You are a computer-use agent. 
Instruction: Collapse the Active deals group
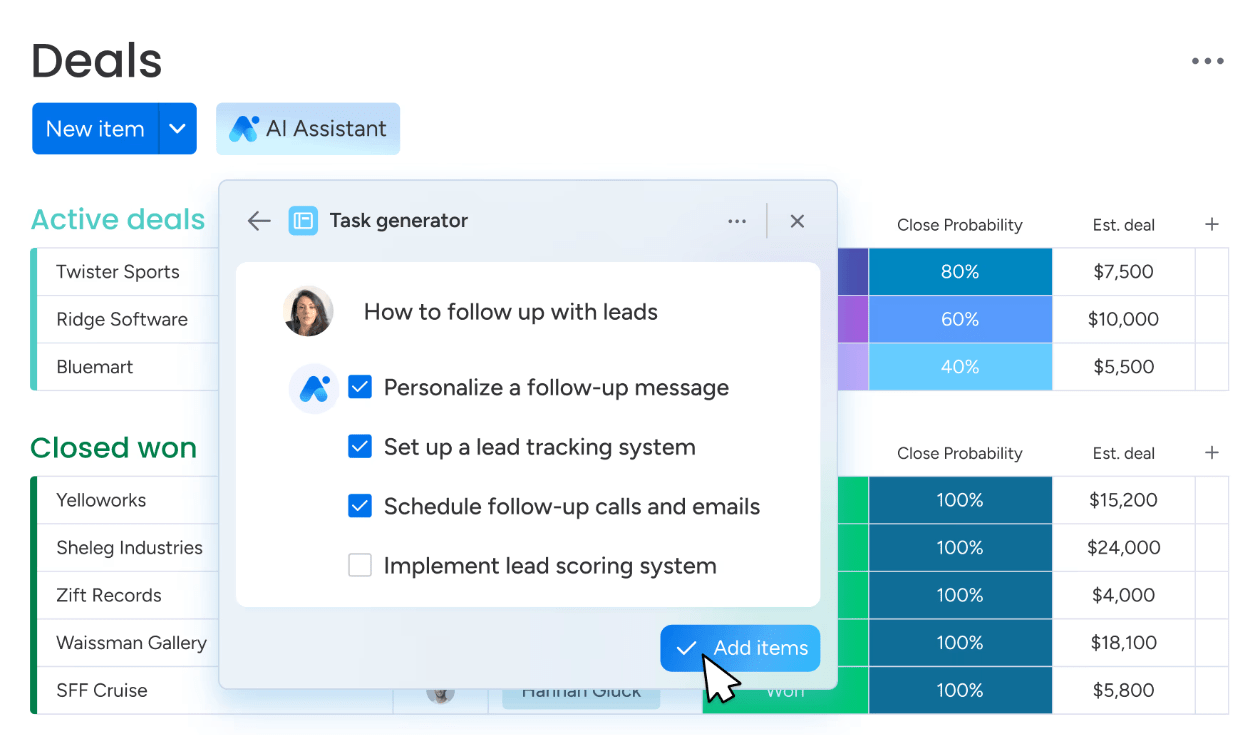(x=118, y=219)
